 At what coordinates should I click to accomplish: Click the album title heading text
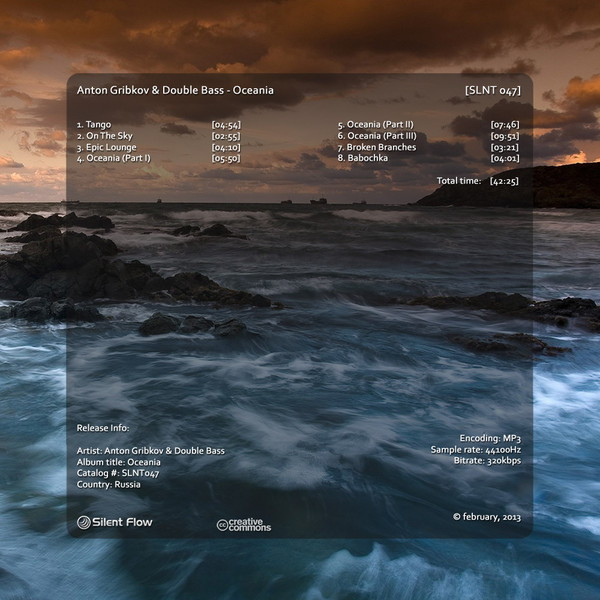pyautogui.click(x=175, y=90)
